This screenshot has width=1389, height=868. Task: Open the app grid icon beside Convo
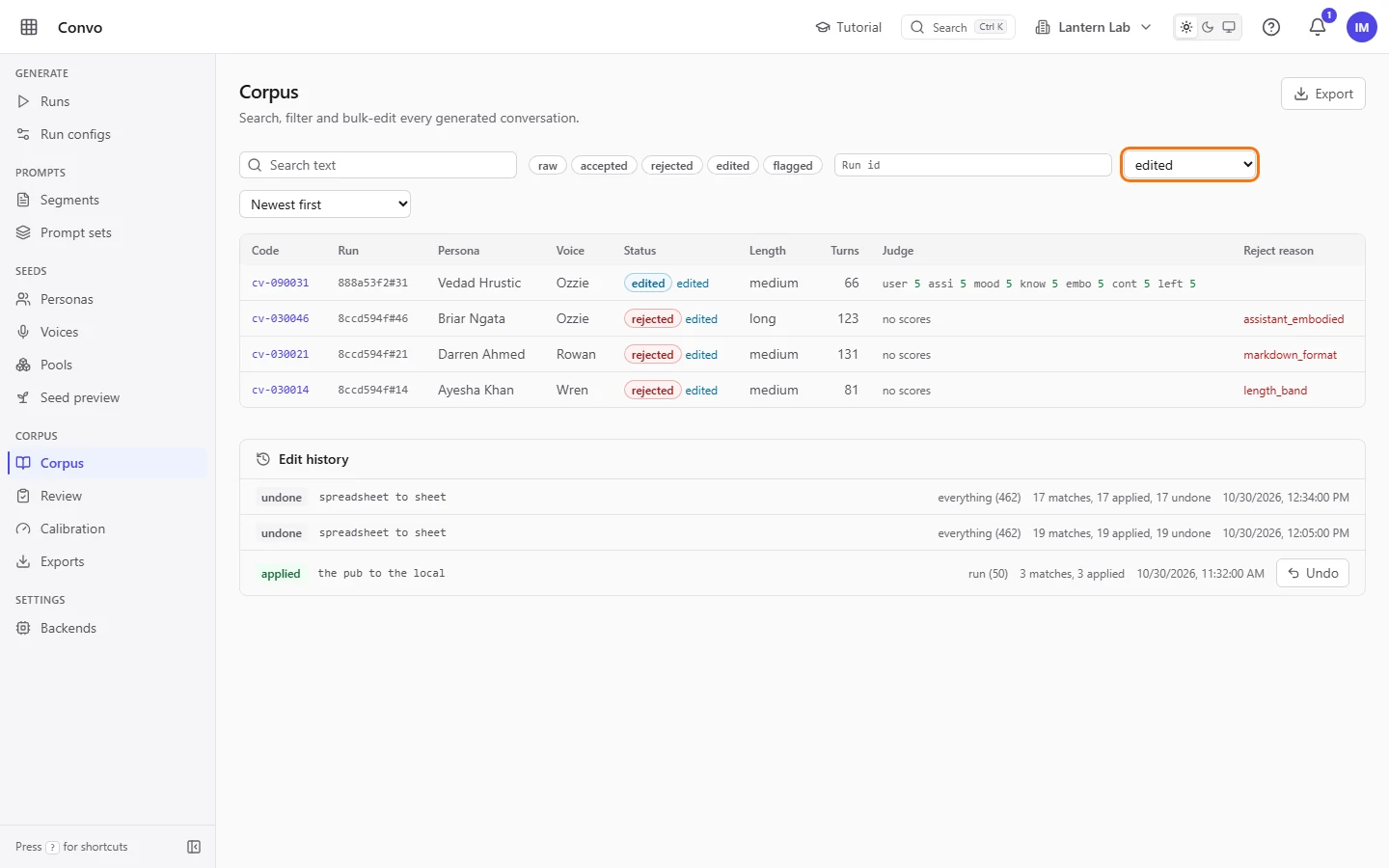29,27
